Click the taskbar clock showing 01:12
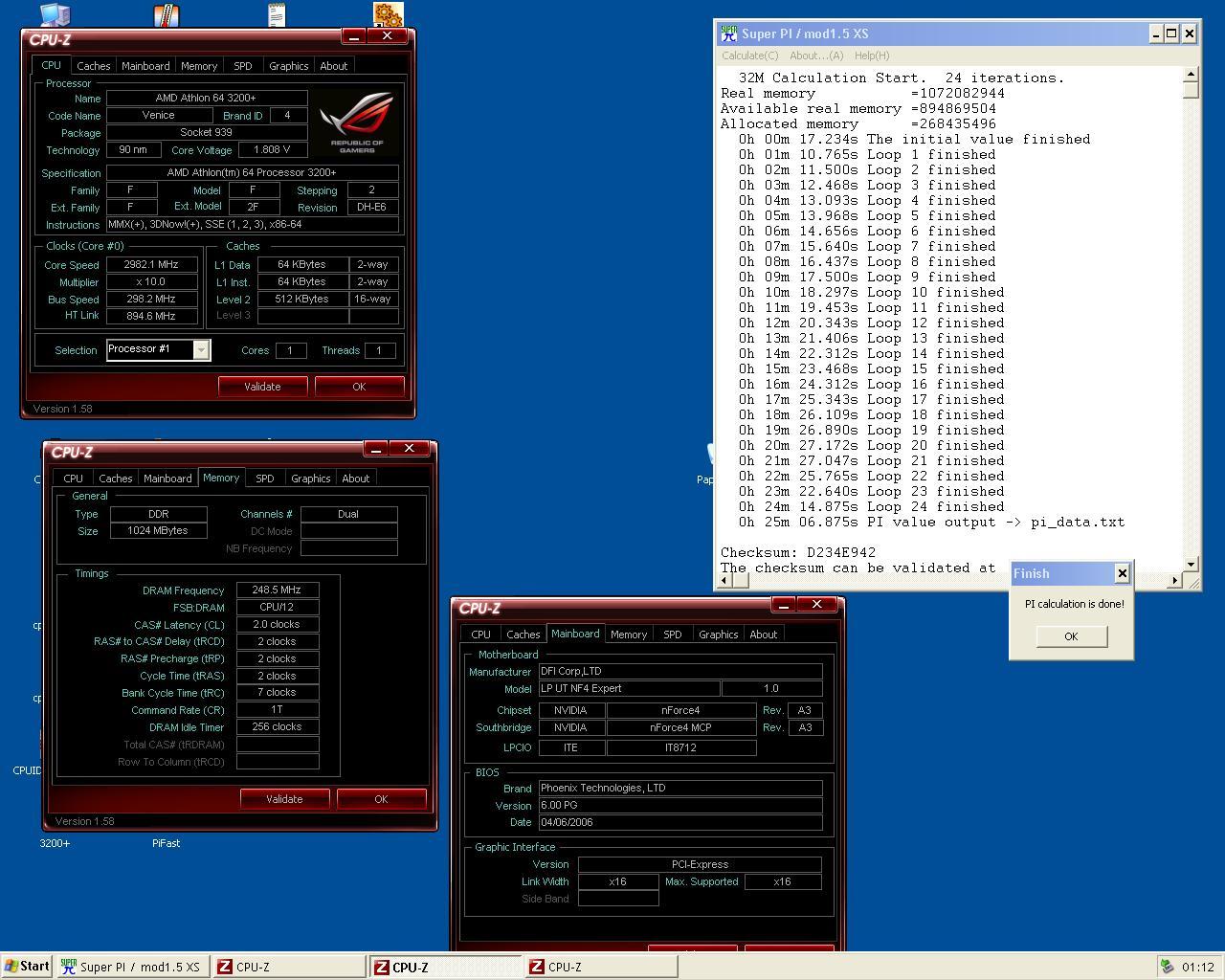This screenshot has height=980, width=1225. point(1197,967)
